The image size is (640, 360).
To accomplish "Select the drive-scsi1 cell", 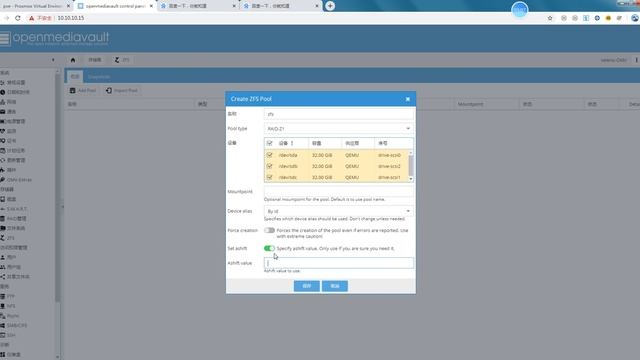I will (389, 177).
